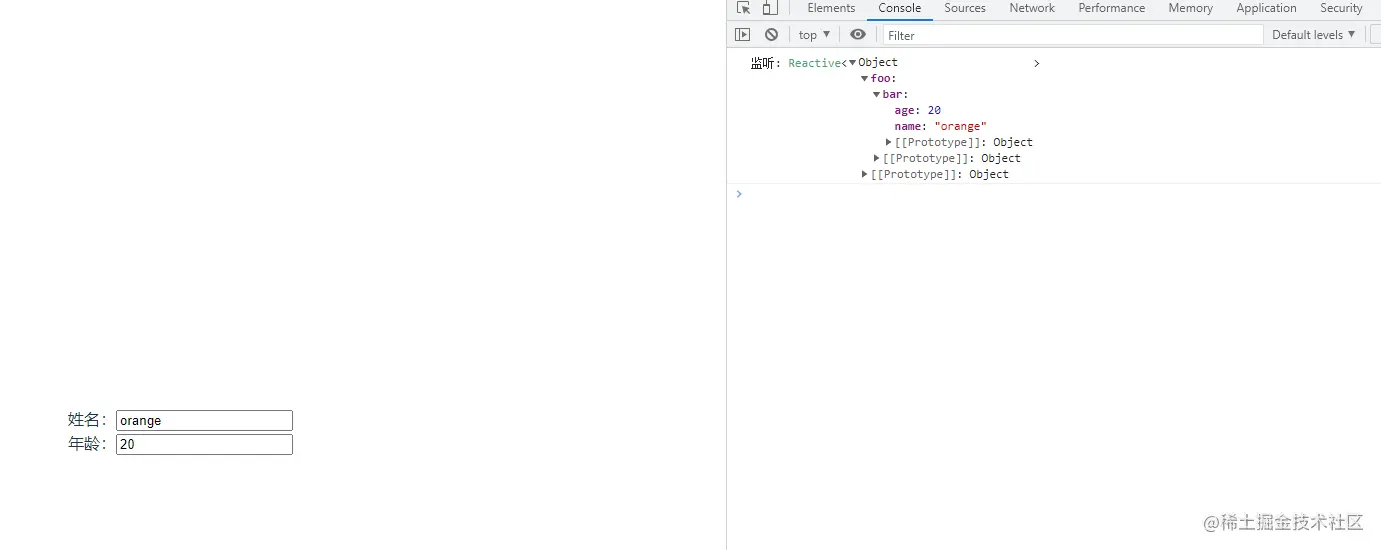Switch to the Memory tab
1381x550 pixels.
pos(1190,8)
